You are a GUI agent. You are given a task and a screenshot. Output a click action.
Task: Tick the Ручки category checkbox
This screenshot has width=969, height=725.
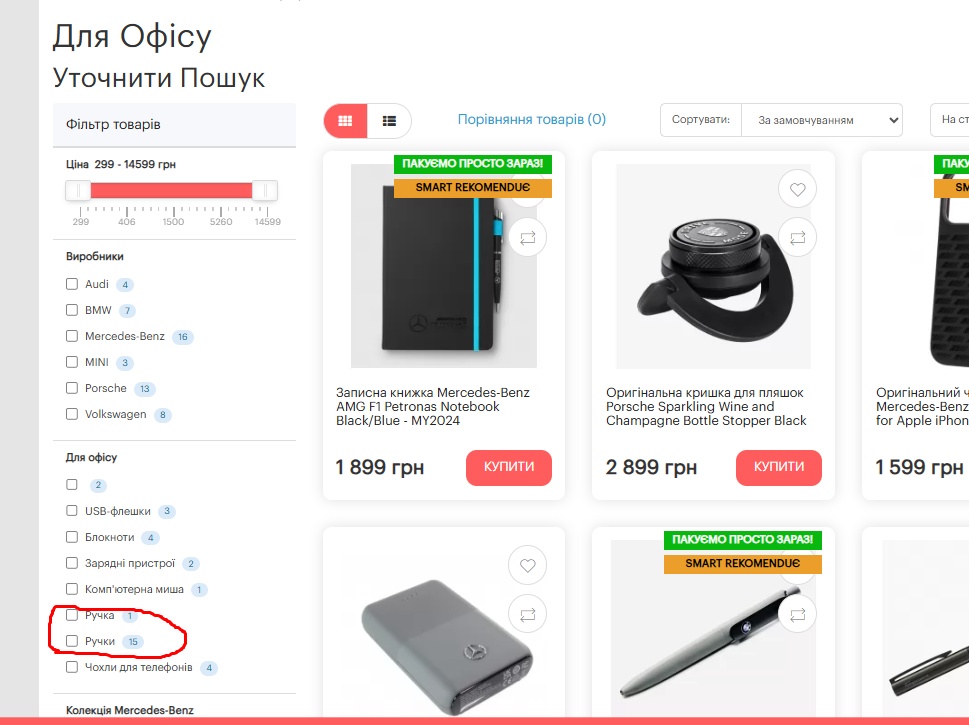tap(72, 641)
